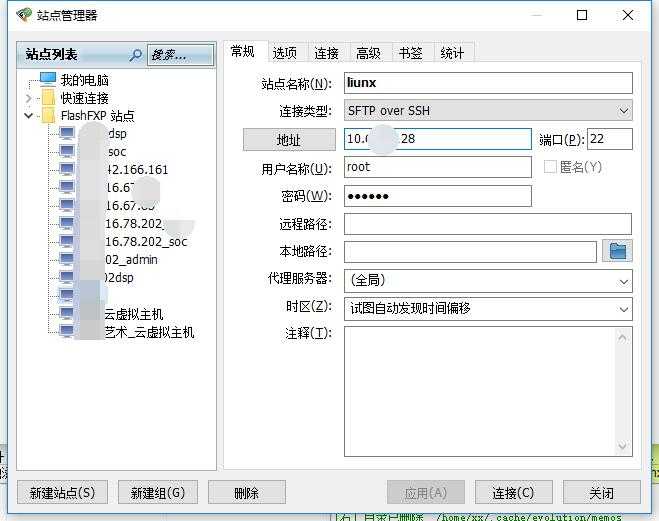Click site icon beside the entry ending 'soc'

click(x=67, y=151)
